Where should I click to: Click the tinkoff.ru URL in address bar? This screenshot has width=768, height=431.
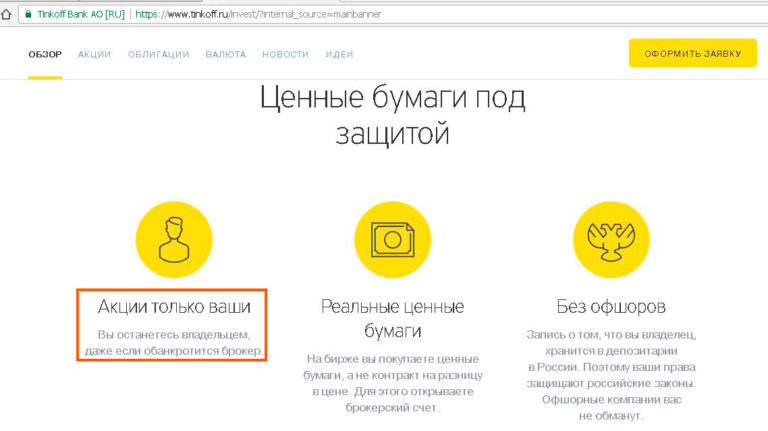257,15
